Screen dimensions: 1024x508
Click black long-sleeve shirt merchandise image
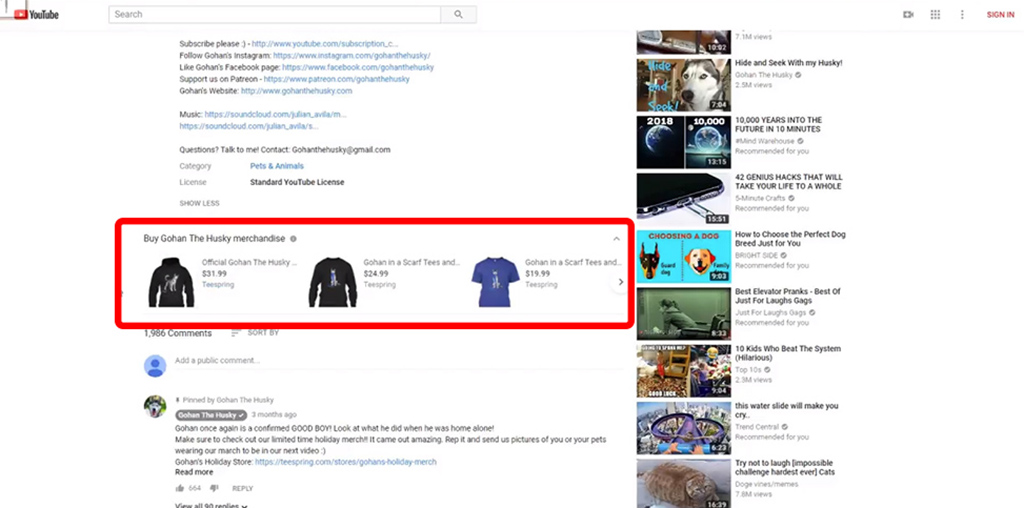pyautogui.click(x=332, y=282)
